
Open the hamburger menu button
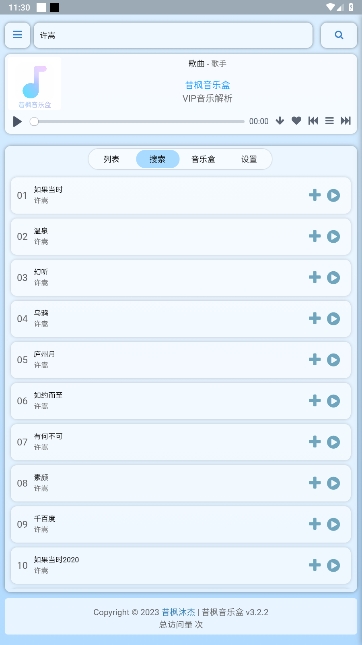click(x=17, y=35)
